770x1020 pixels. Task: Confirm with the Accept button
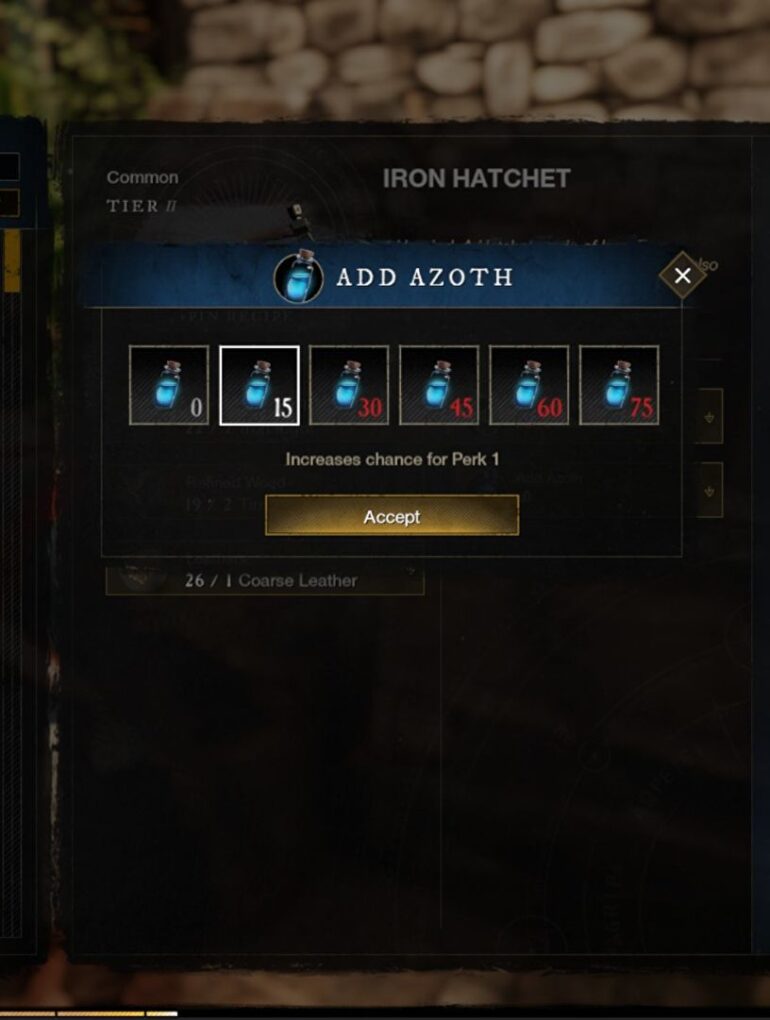click(x=392, y=516)
